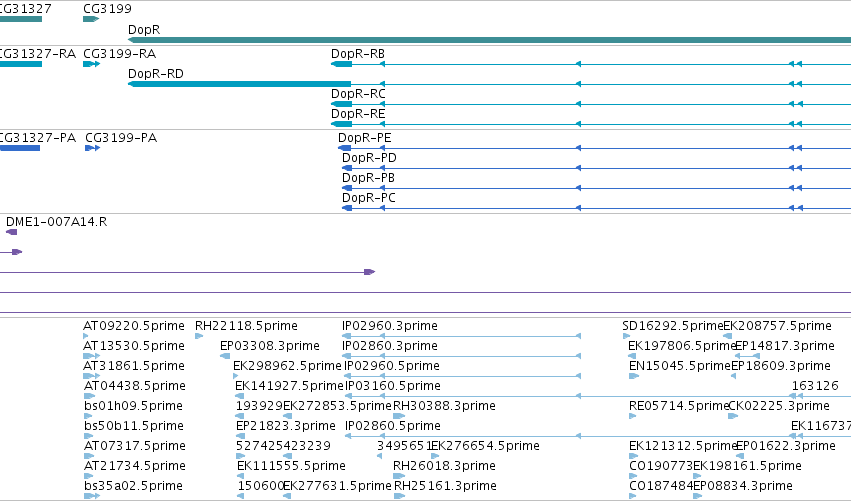The width and height of the screenshot is (851, 501).
Task: Click the IP03160.5prime EST label
Action: (393, 386)
